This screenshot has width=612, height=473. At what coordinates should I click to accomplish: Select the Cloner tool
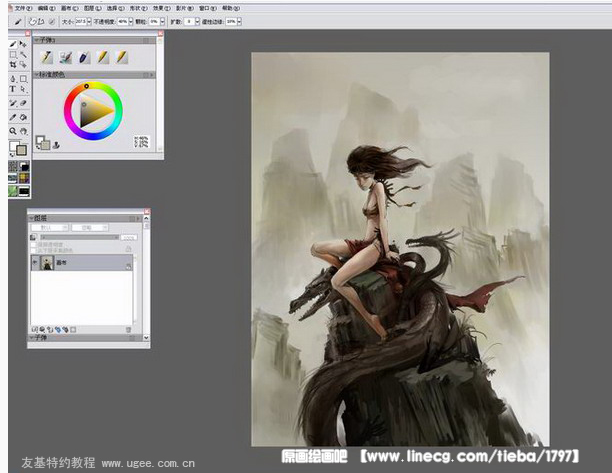pos(13,103)
